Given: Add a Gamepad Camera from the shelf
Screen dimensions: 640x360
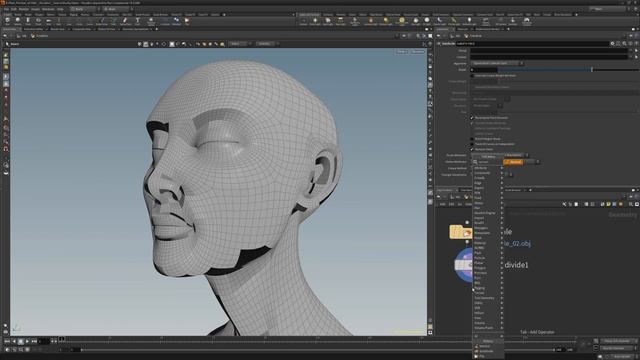Looking at the screenshot, I should (527, 21).
